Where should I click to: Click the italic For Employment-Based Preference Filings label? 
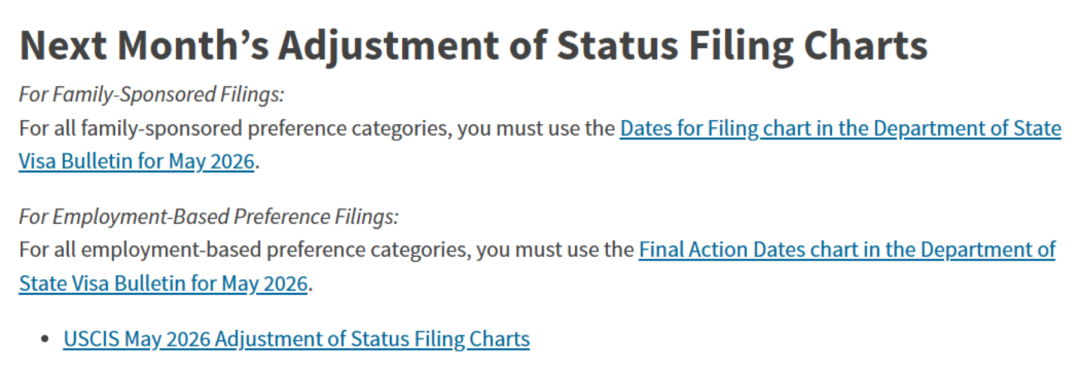[209, 216]
